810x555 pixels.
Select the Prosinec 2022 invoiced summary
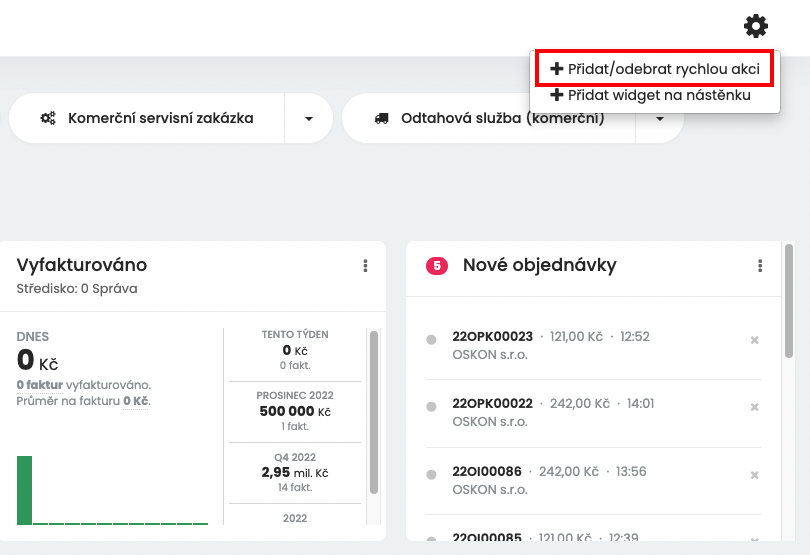tap(295, 411)
